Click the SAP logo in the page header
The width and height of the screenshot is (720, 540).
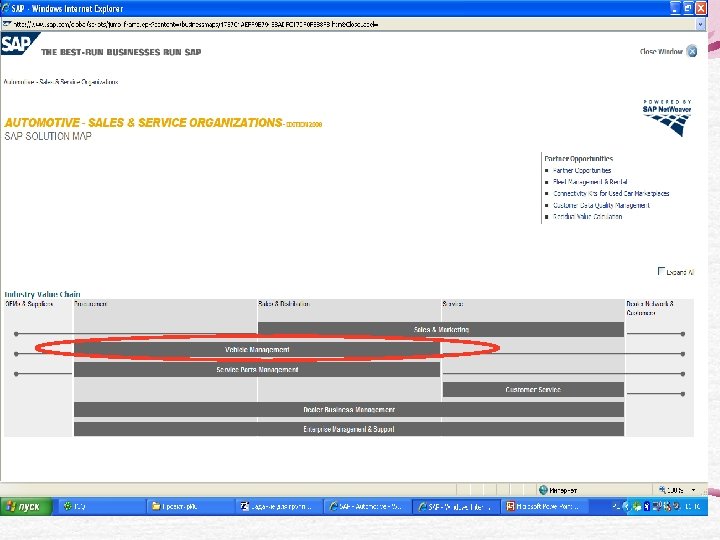(19, 44)
